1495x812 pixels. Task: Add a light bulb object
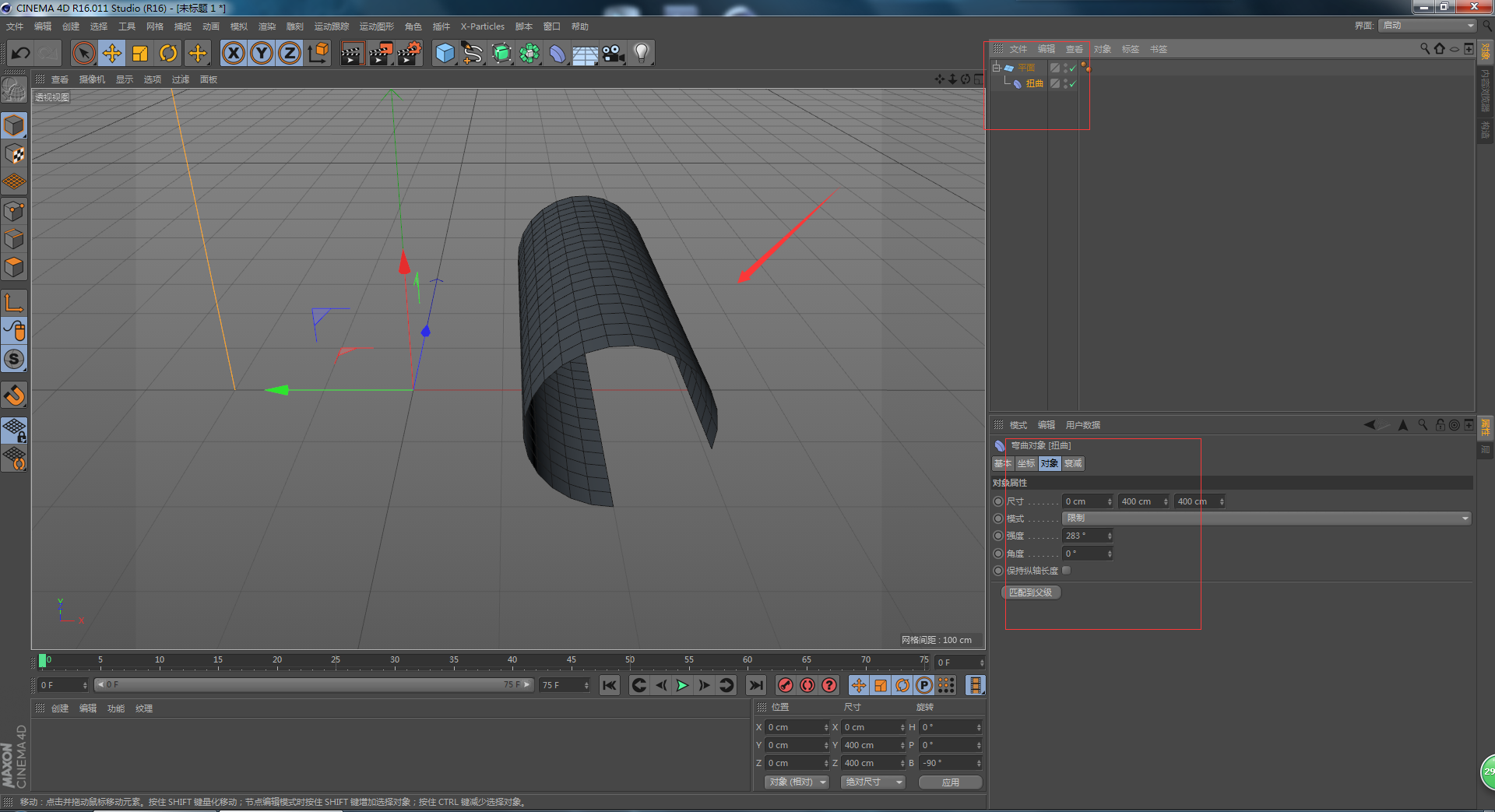(642, 54)
